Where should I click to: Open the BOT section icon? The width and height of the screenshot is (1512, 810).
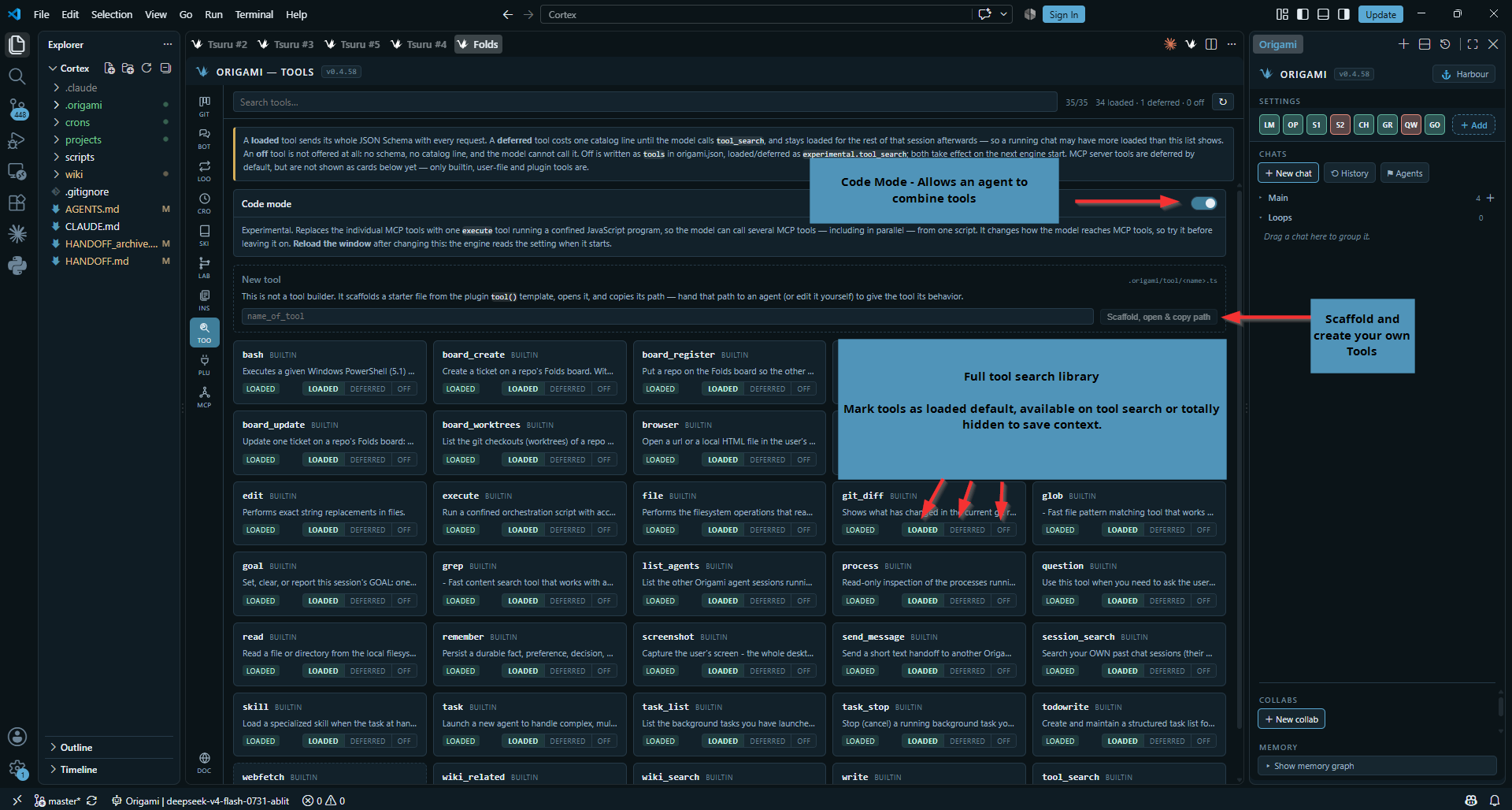(x=204, y=138)
